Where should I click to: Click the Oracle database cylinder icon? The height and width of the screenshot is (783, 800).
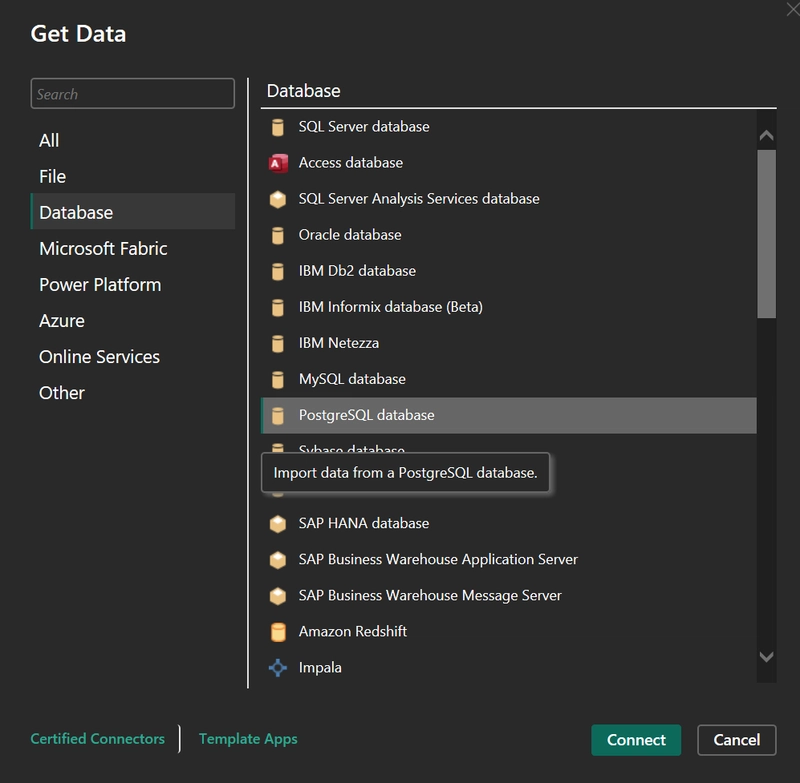tap(278, 235)
